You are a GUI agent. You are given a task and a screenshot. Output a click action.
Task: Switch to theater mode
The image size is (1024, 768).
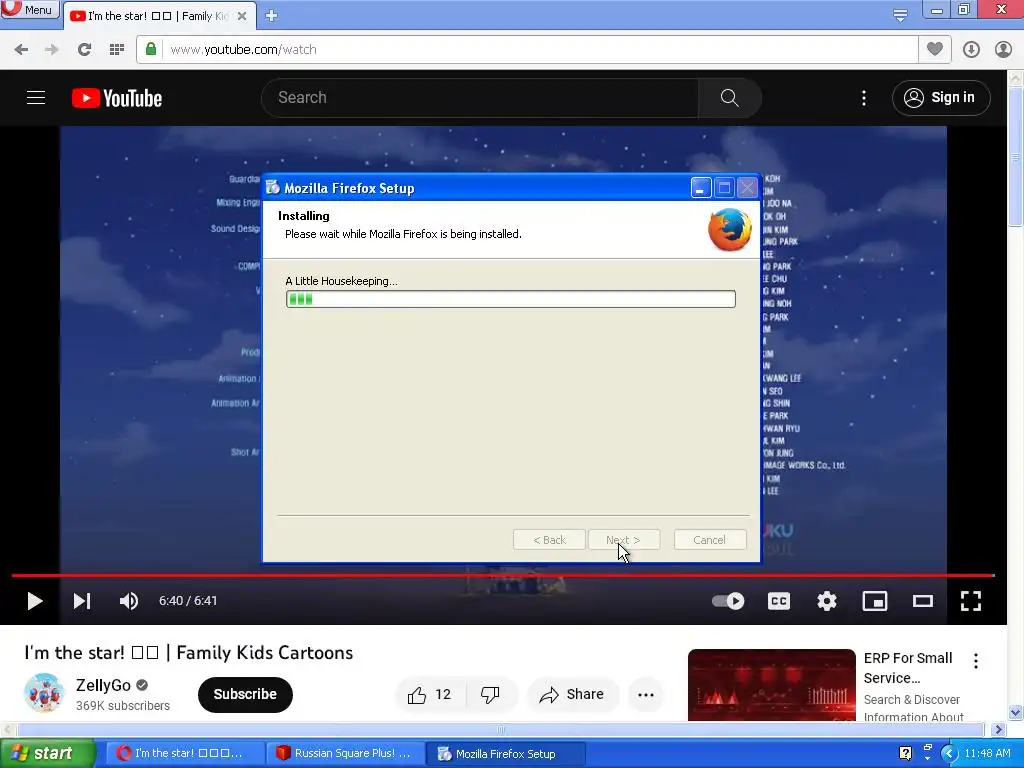[x=923, y=601]
